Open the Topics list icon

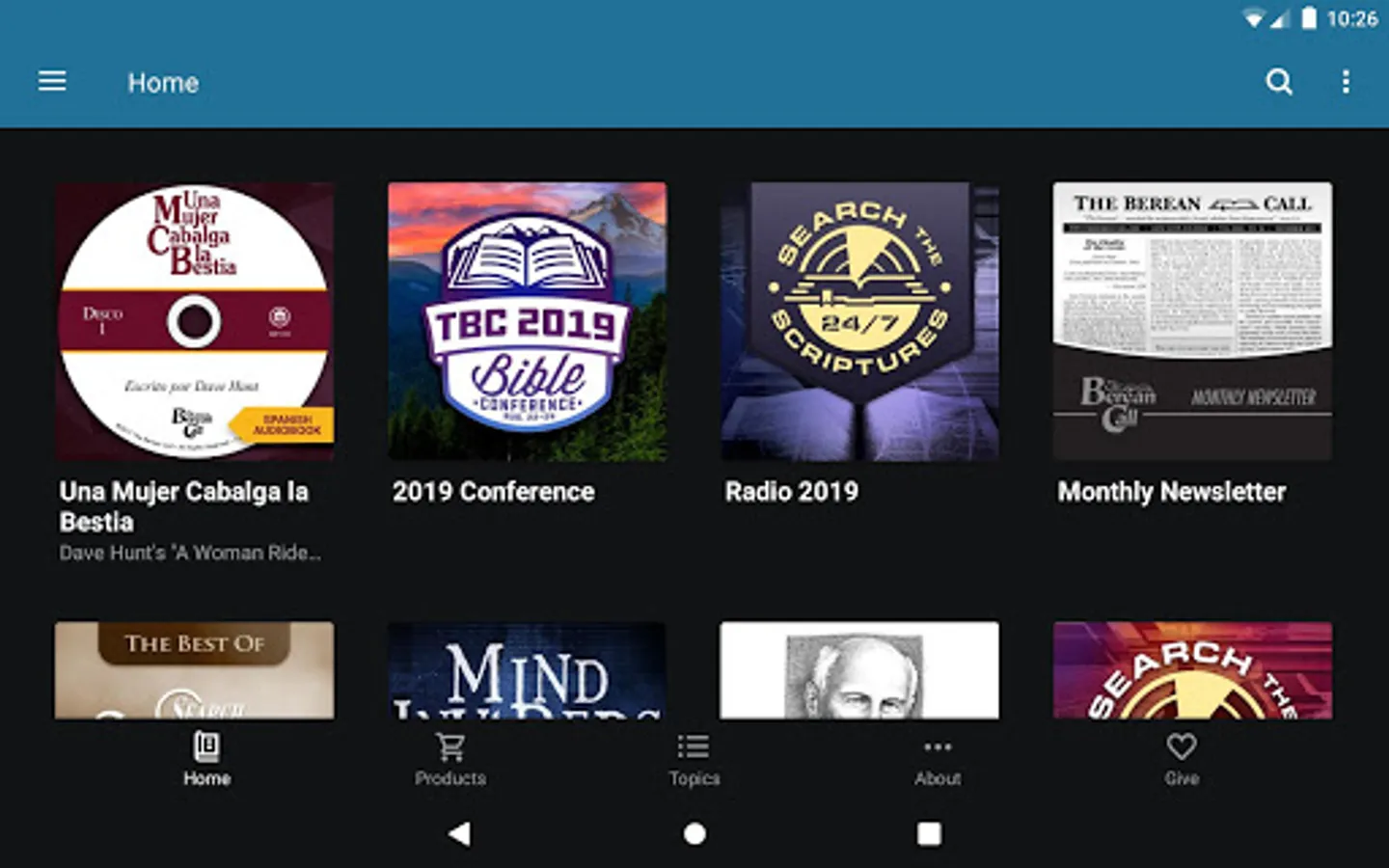tap(694, 746)
